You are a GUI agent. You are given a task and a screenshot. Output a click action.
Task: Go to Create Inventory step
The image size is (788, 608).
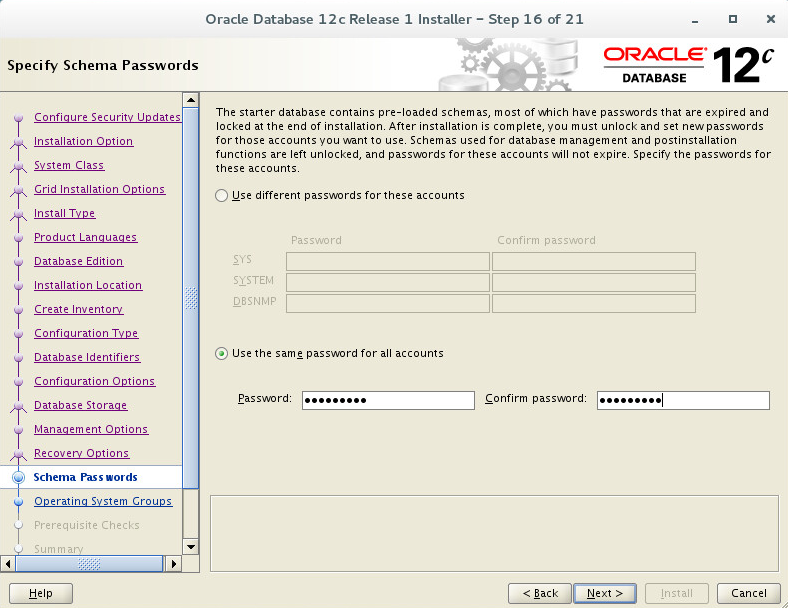[x=78, y=310]
